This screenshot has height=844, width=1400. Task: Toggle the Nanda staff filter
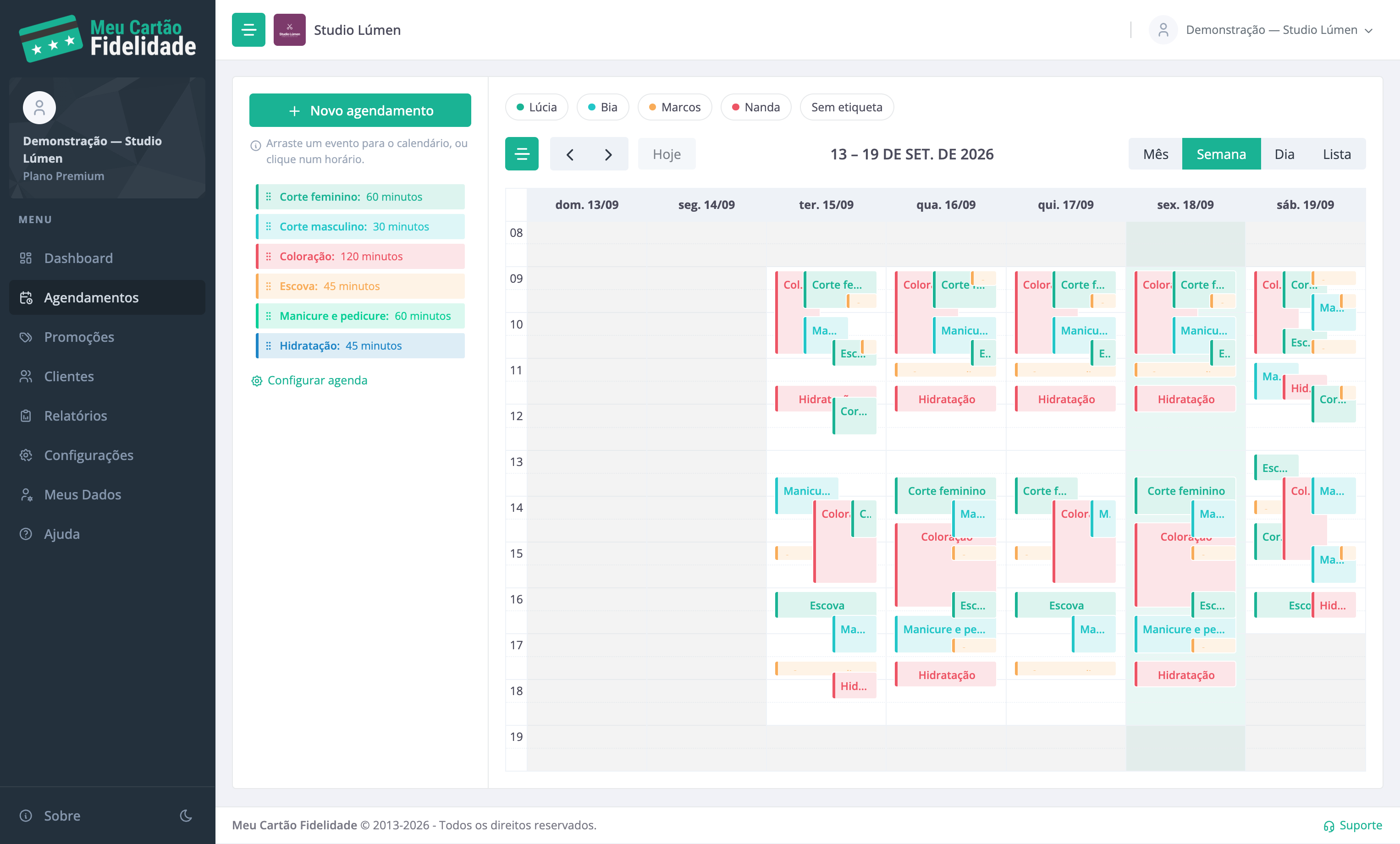[755, 107]
